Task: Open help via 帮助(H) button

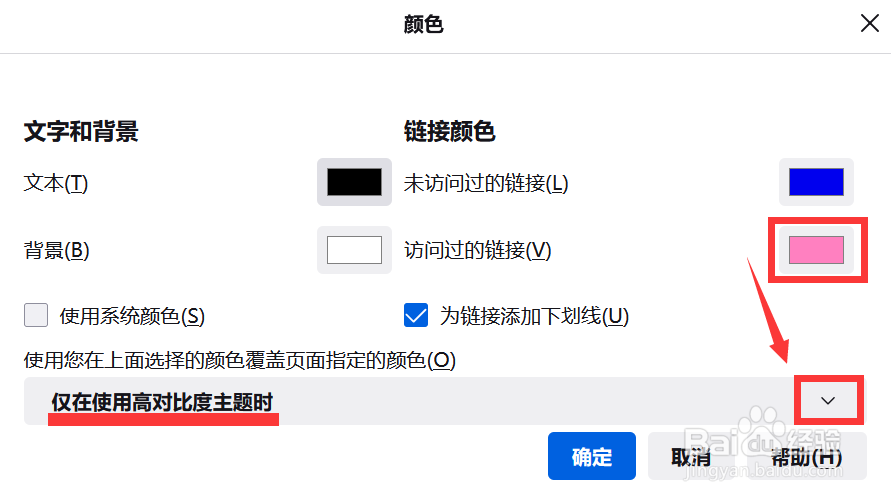Action: [806, 456]
